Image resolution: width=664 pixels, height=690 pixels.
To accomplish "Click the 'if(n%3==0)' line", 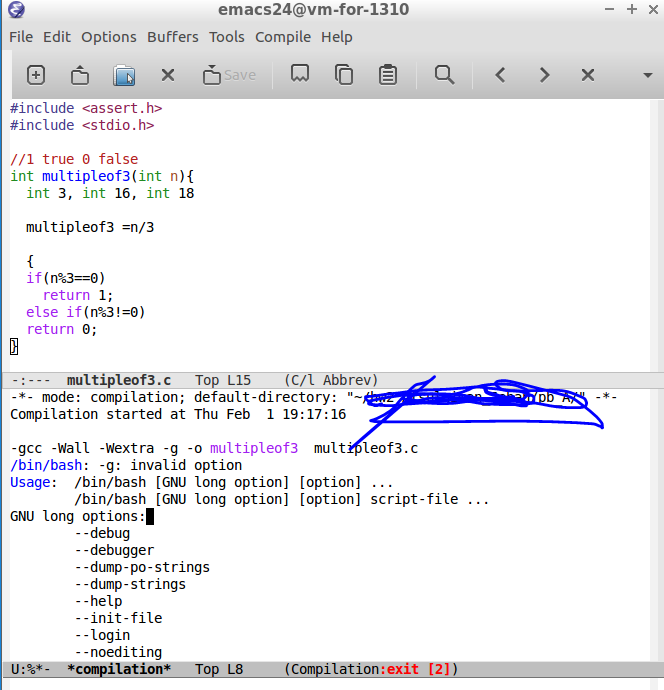I will 66,278.
